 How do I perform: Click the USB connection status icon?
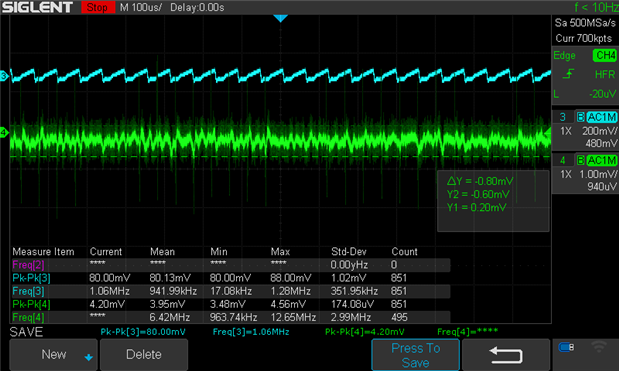tap(566, 347)
